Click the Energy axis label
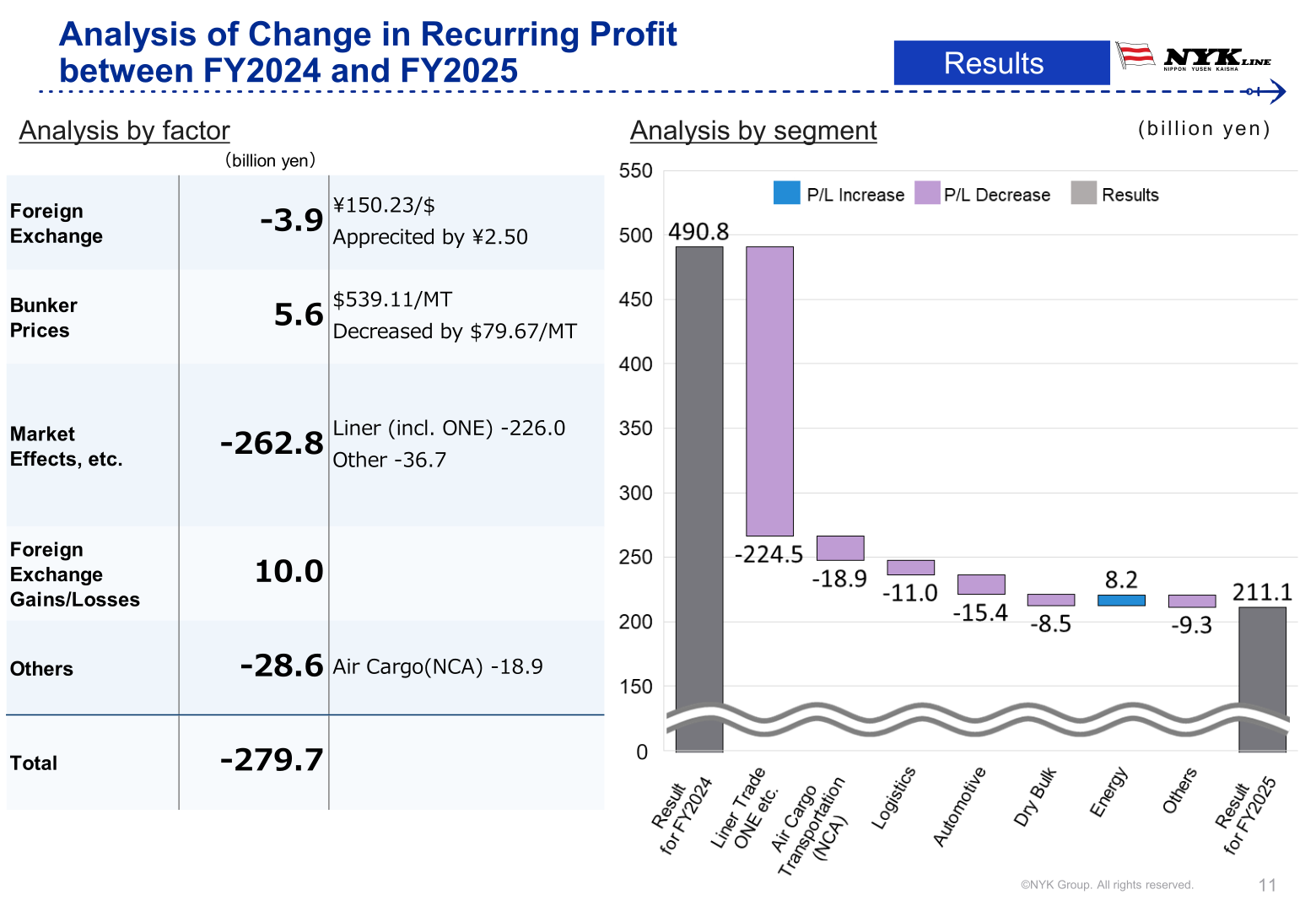Image resolution: width=1316 pixels, height=911 pixels. click(x=1109, y=791)
